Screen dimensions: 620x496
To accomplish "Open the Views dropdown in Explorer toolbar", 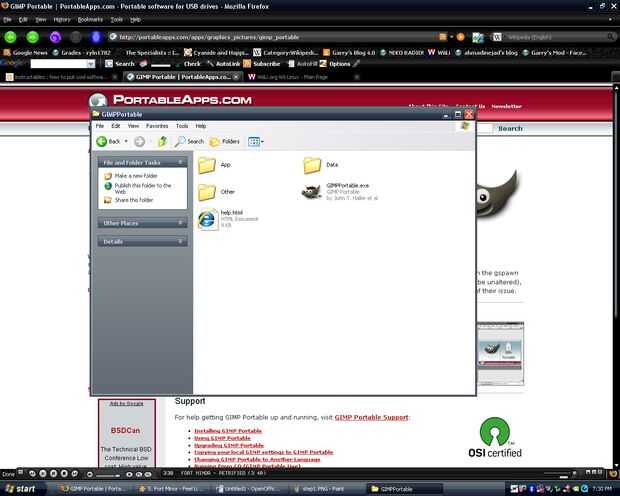I will point(255,141).
